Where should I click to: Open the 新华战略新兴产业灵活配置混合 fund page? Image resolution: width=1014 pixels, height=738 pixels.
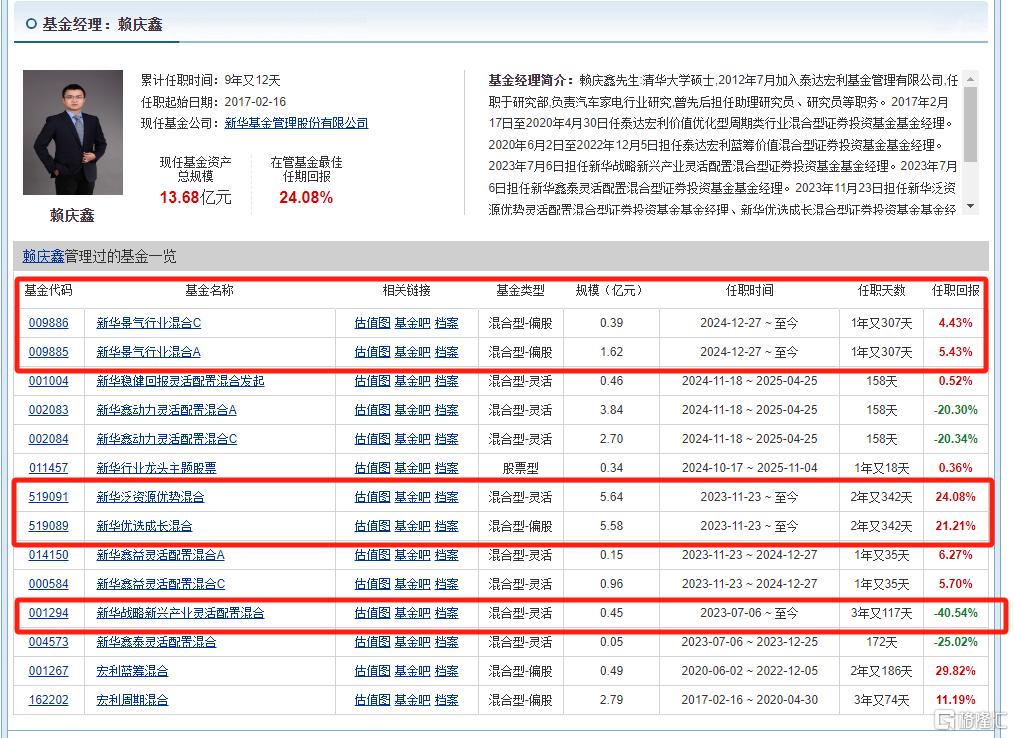click(180, 613)
